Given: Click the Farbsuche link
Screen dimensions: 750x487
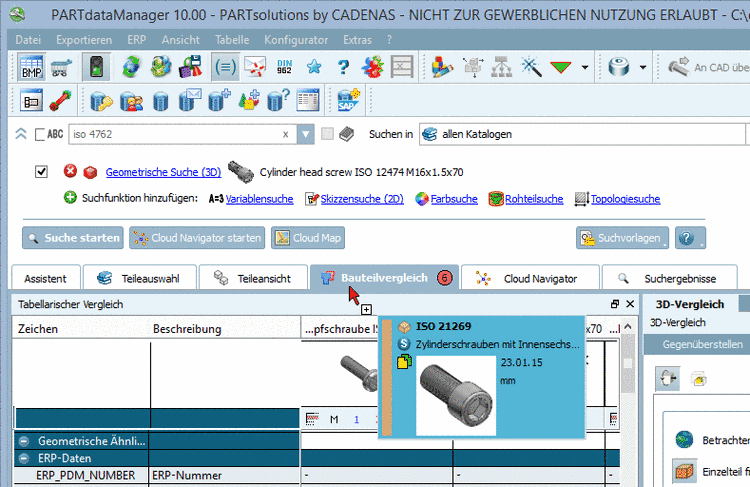Looking at the screenshot, I should click(x=454, y=199).
